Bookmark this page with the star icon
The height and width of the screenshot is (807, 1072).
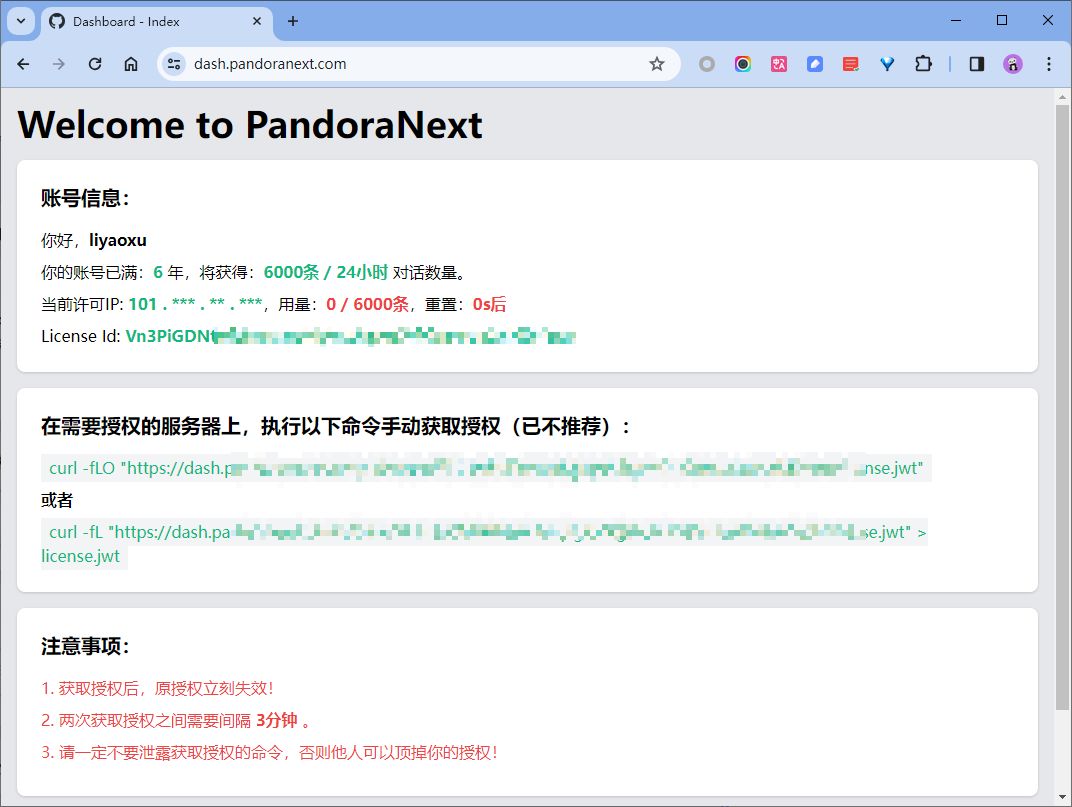tap(657, 64)
